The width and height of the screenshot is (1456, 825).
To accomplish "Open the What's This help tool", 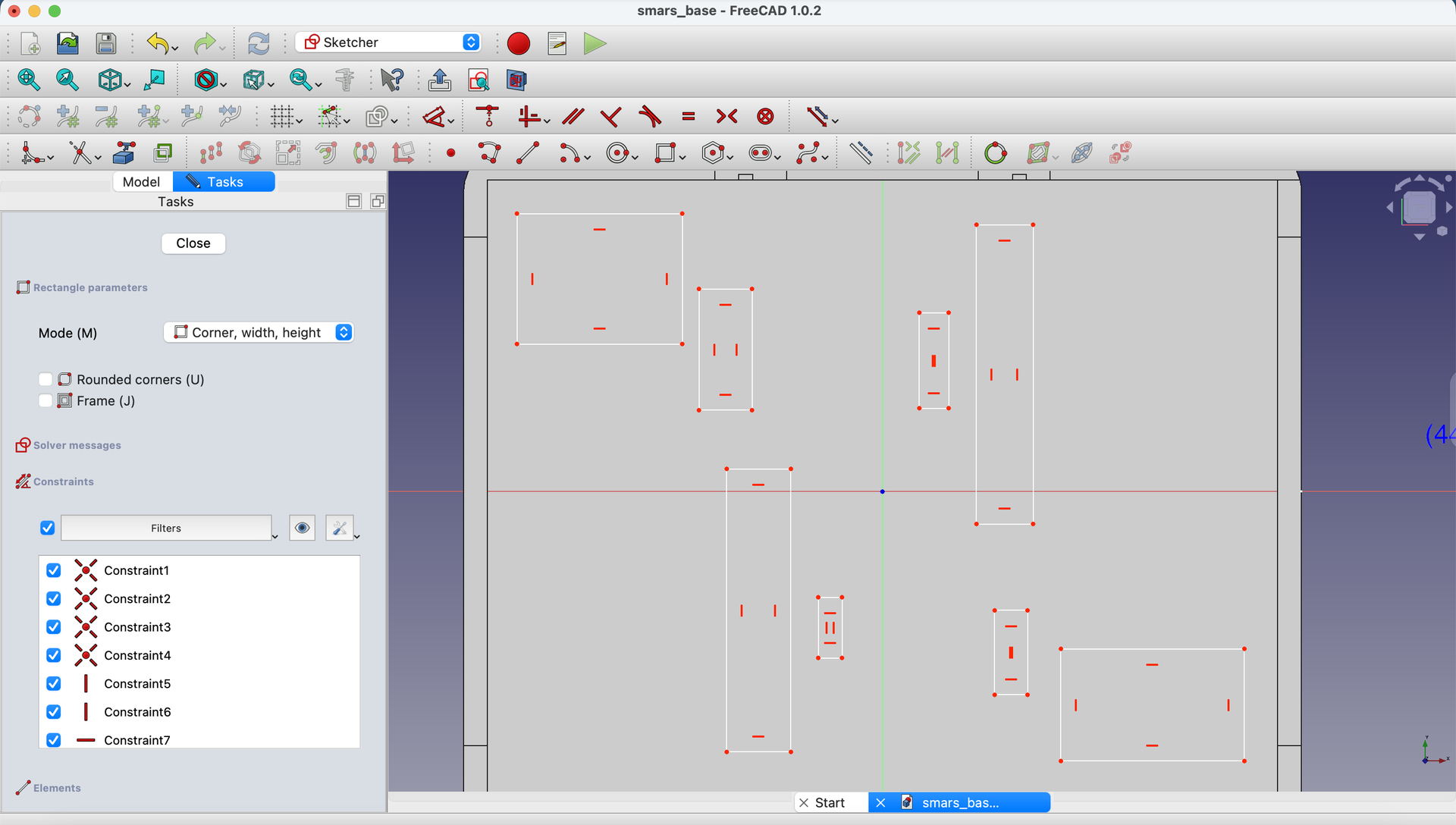I will pos(392,80).
